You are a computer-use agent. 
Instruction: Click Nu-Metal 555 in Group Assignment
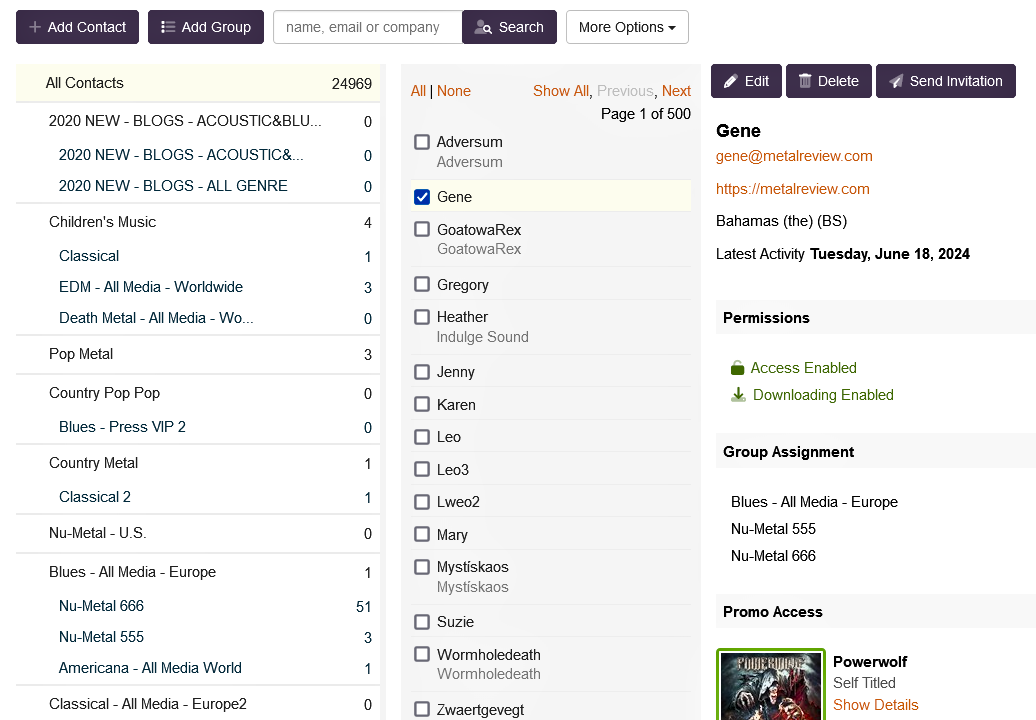tap(773, 529)
